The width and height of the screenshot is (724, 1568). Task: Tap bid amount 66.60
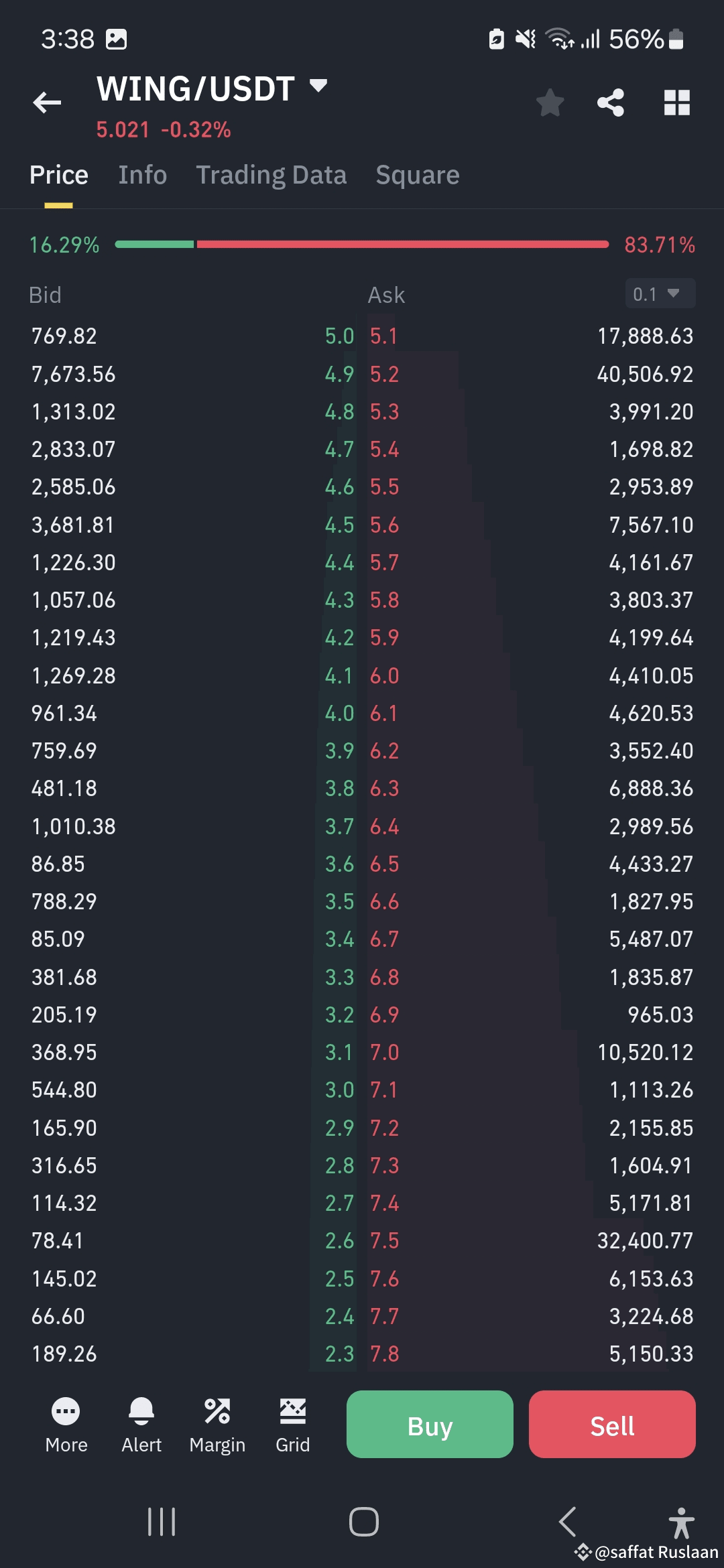(x=58, y=1316)
